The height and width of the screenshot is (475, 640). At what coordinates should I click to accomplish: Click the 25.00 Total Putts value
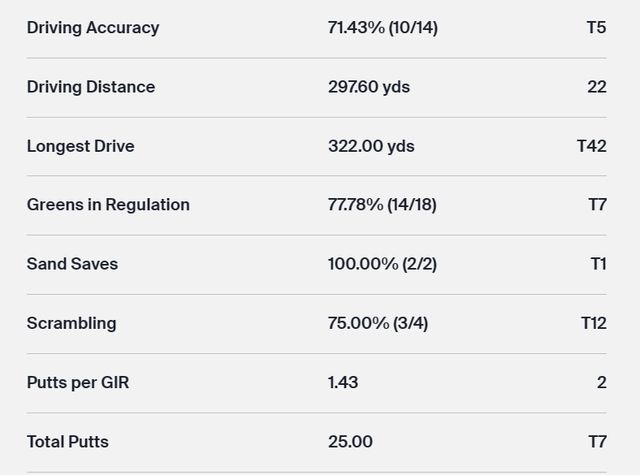click(350, 441)
